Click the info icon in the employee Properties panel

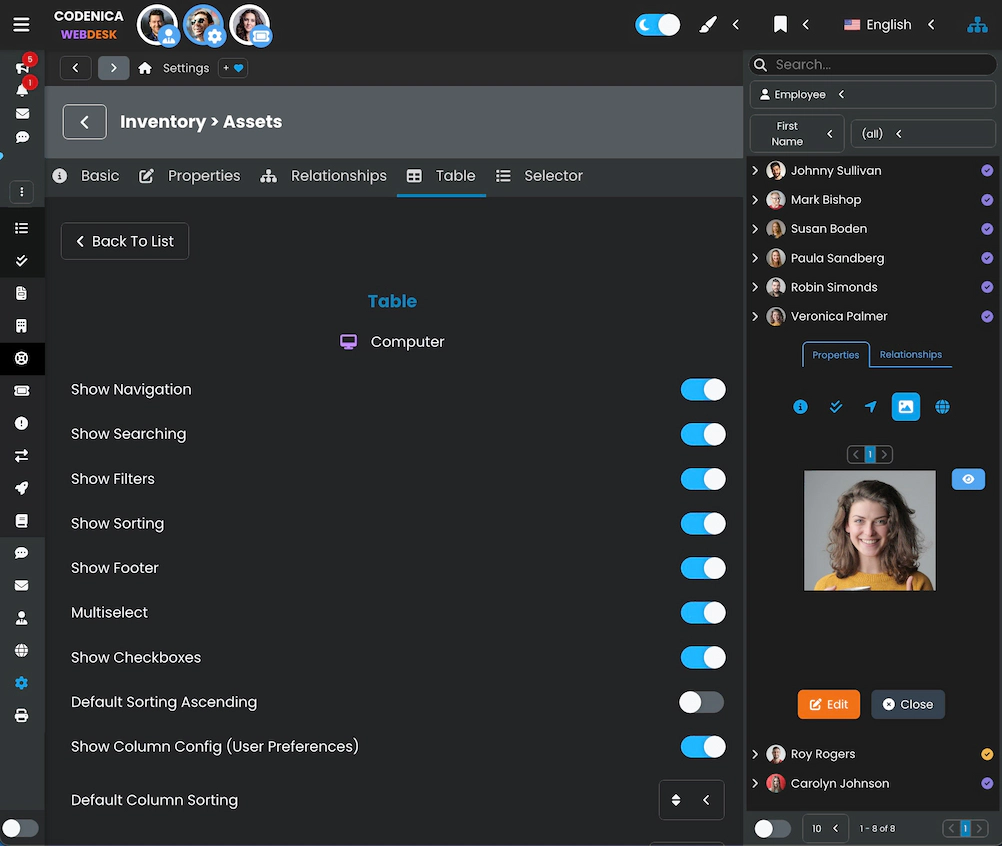pos(798,407)
